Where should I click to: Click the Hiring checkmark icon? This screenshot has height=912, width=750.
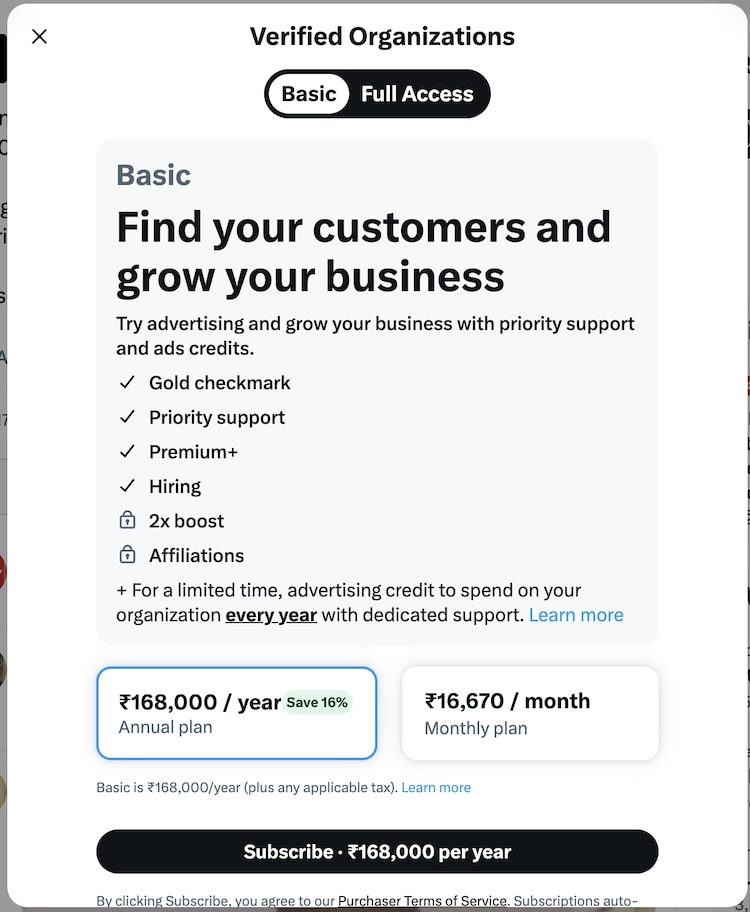point(127,487)
